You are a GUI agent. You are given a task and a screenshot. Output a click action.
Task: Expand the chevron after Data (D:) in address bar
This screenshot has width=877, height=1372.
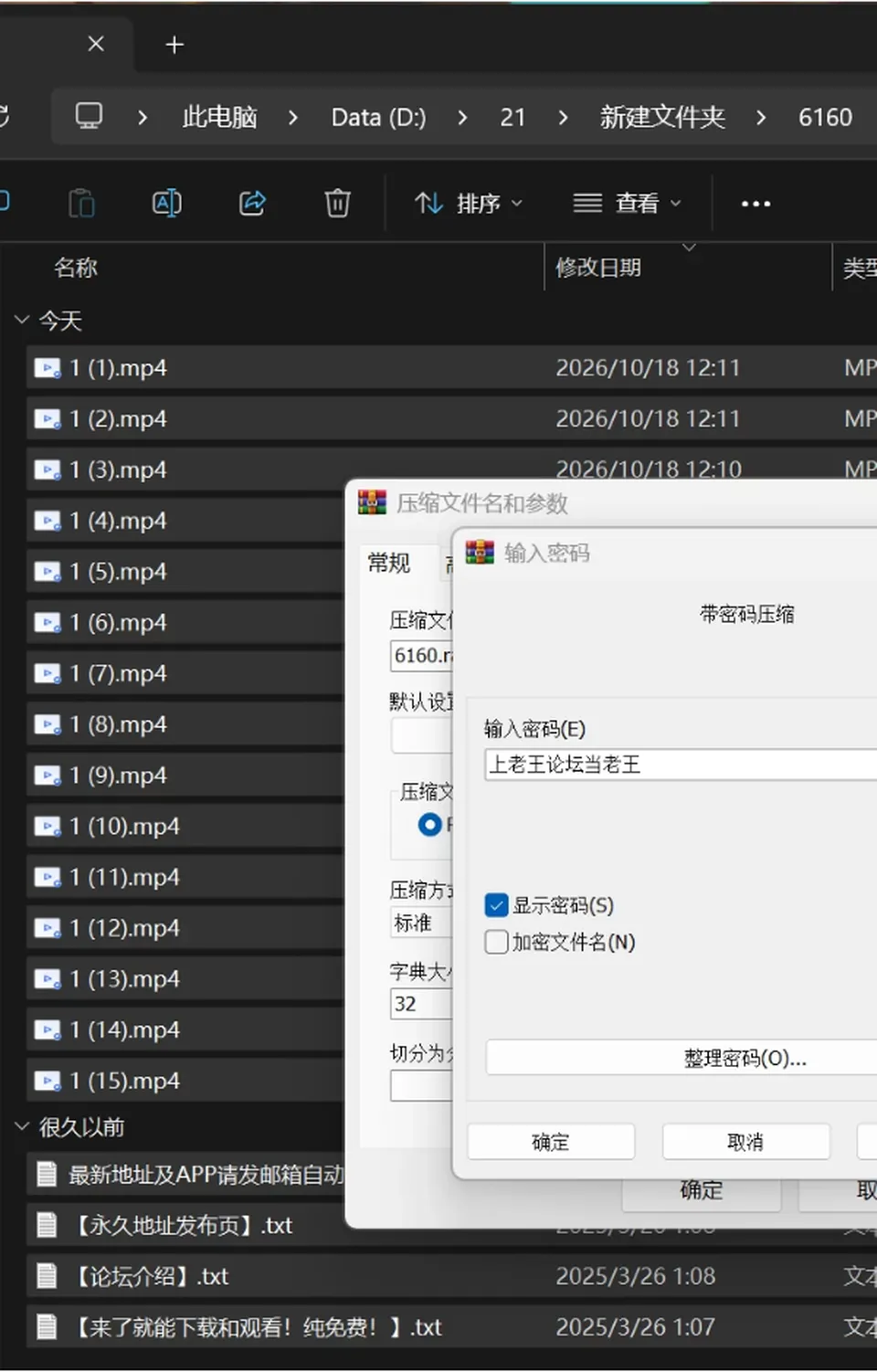coord(462,117)
